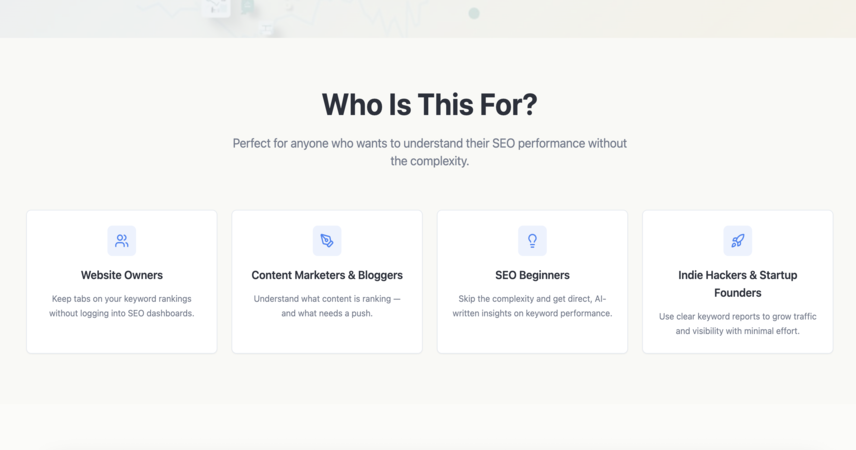856x450 pixels.
Task: Click the green dot in the top banner
Action: coord(474,13)
